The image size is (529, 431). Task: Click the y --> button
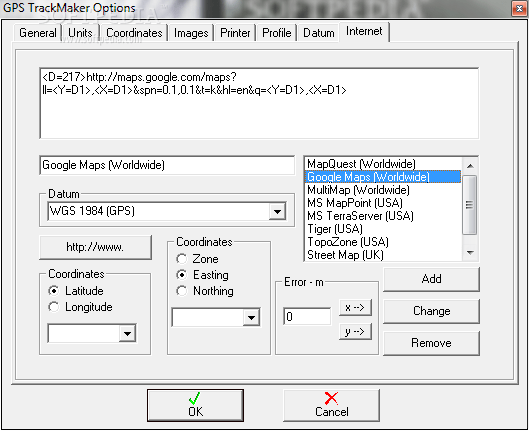[x=355, y=332]
